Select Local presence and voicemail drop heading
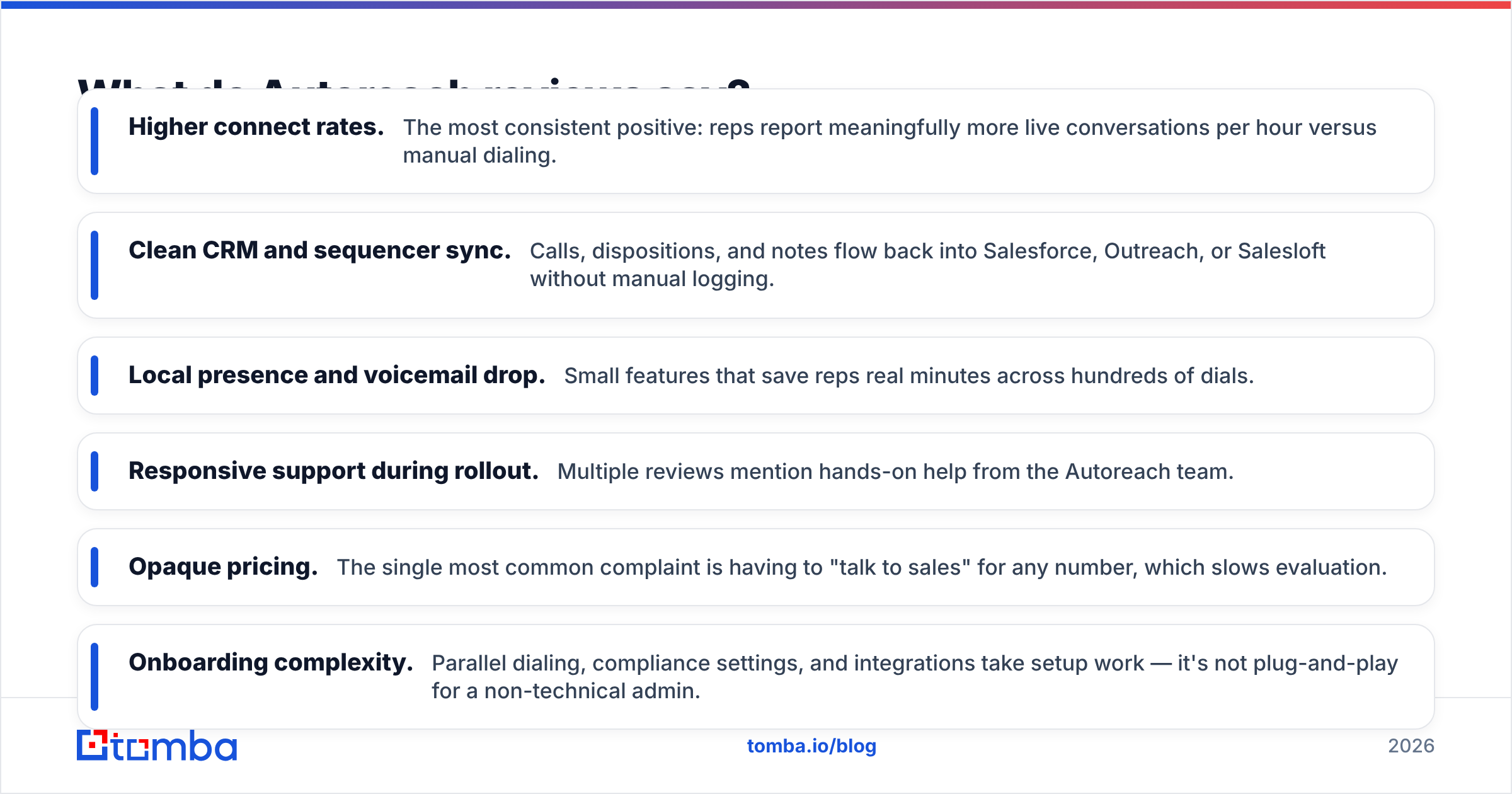The height and width of the screenshot is (794, 1512). point(336,376)
